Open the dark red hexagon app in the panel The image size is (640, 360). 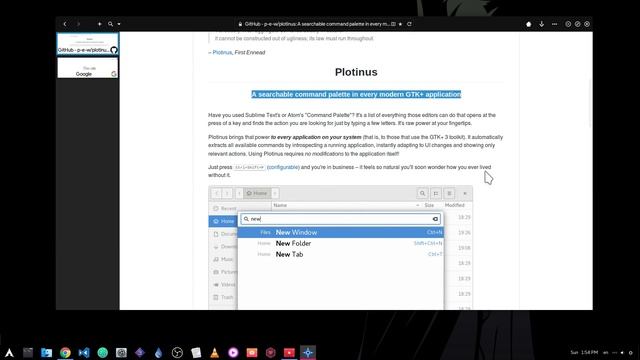click(x=271, y=353)
